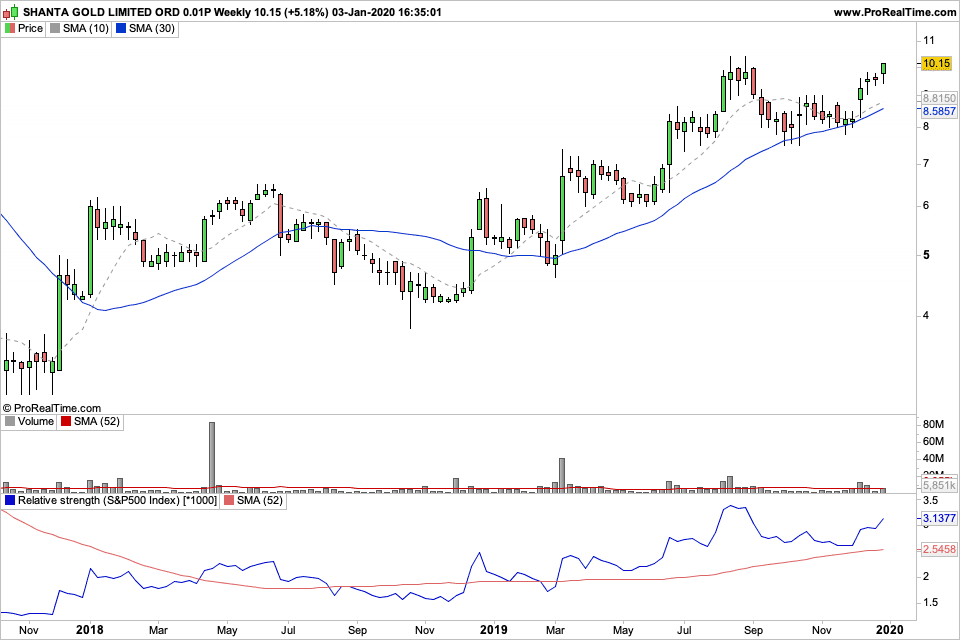Image resolution: width=960 pixels, height=640 pixels.
Task: Click the 3.5 relative strength axis label
Action: tap(930, 500)
